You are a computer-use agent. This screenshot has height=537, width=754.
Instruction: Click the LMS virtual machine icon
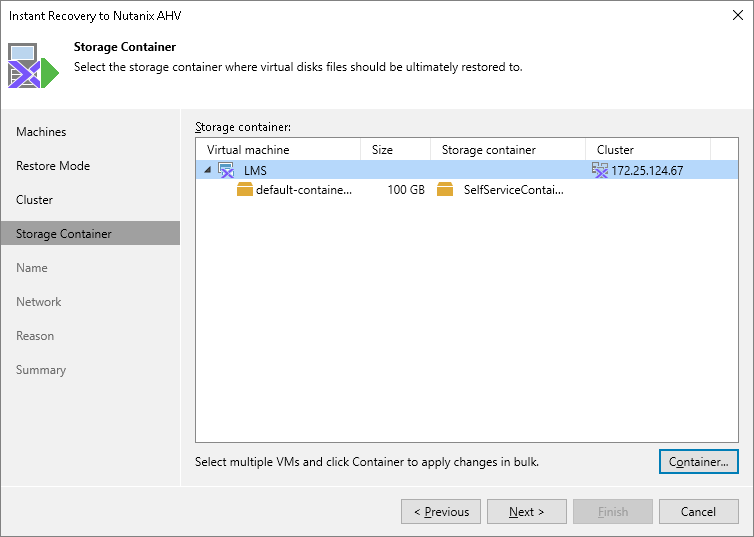click(226, 170)
